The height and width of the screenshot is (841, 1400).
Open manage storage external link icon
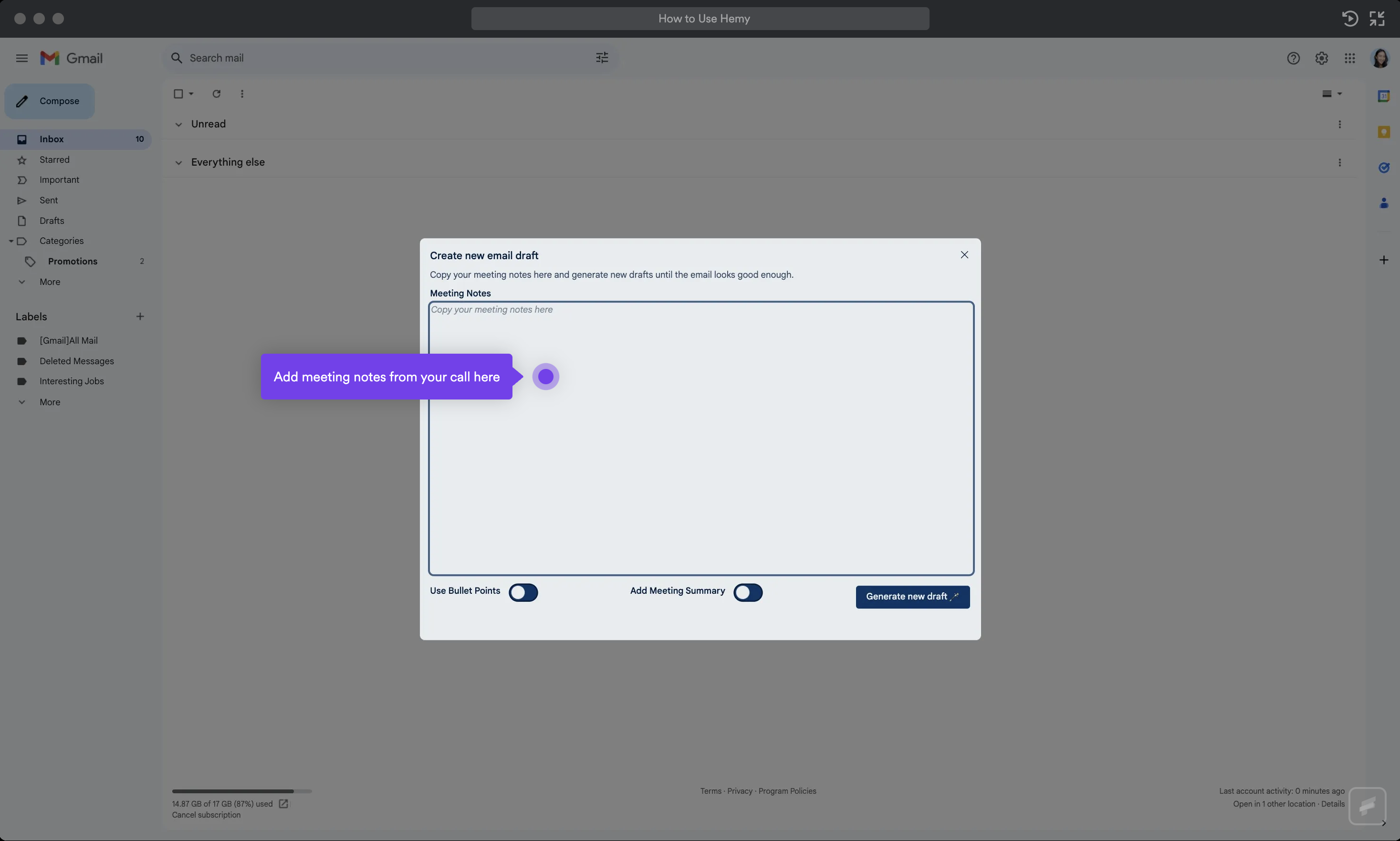pyautogui.click(x=283, y=804)
